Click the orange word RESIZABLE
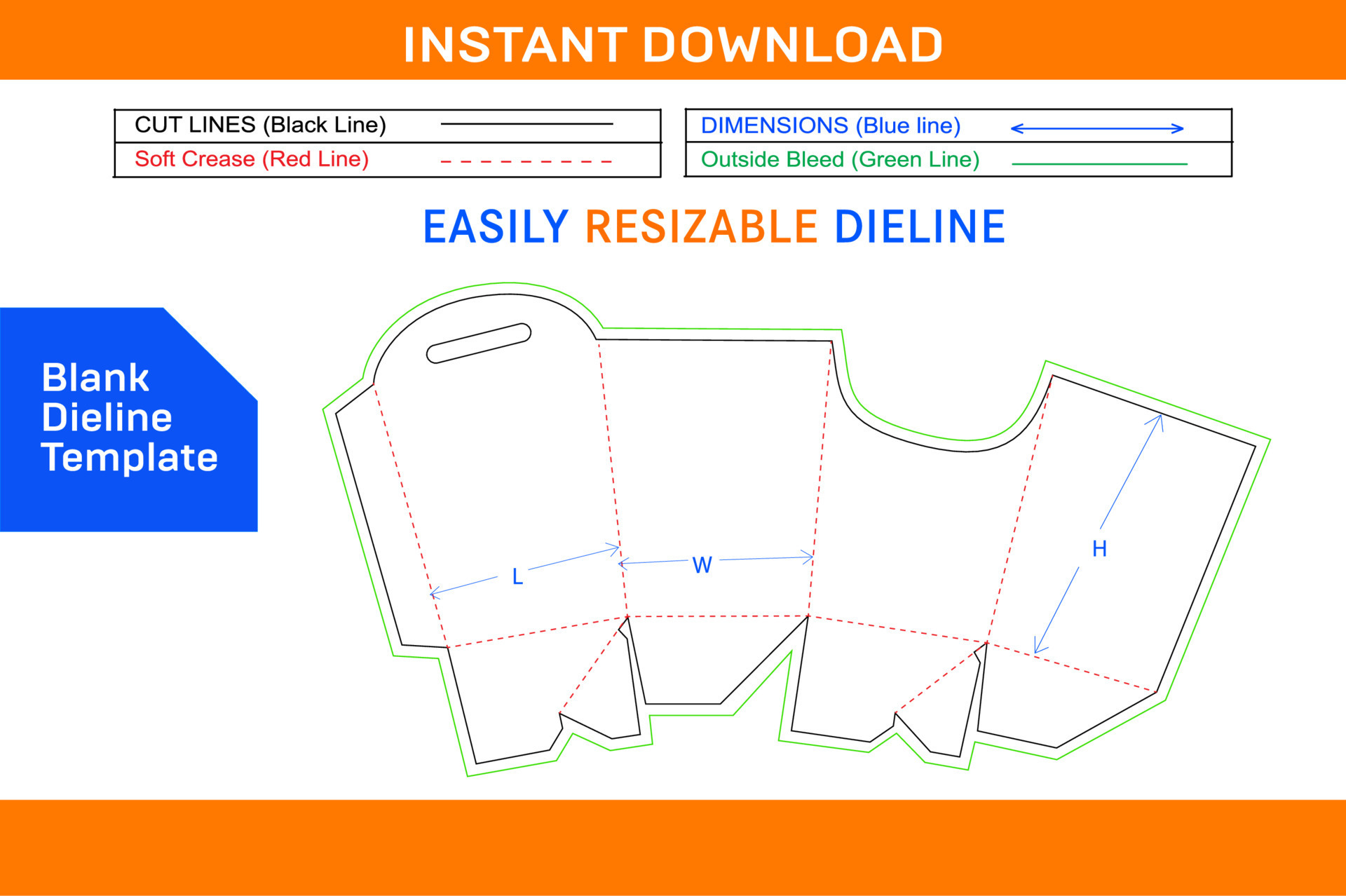Screen dimensions: 1346x896 (701, 227)
